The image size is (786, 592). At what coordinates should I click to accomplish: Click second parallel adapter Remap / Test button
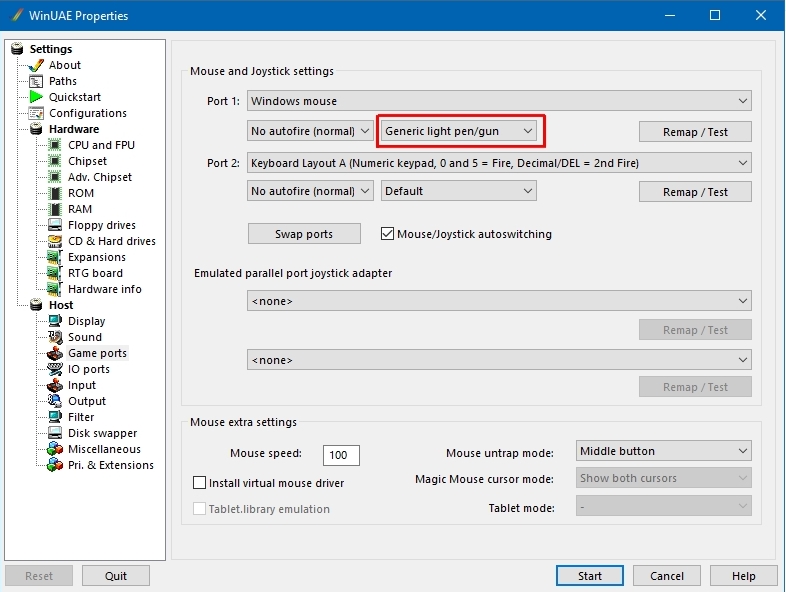click(695, 387)
